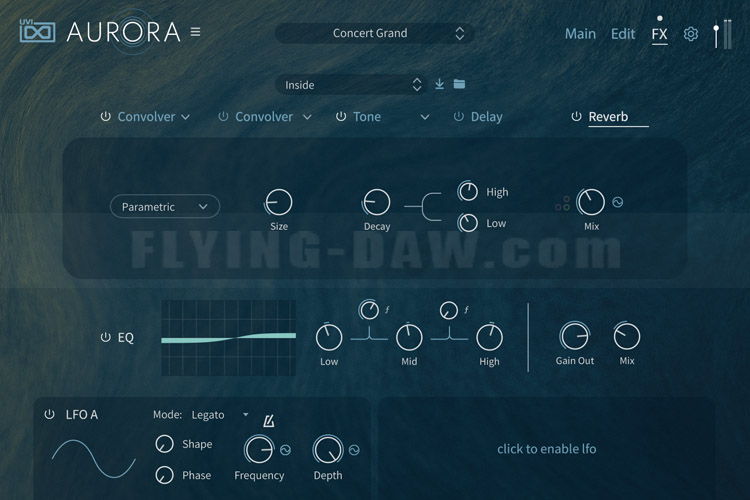Open the Inside FX preset dropdown
This screenshot has width=750, height=500.
(x=351, y=85)
